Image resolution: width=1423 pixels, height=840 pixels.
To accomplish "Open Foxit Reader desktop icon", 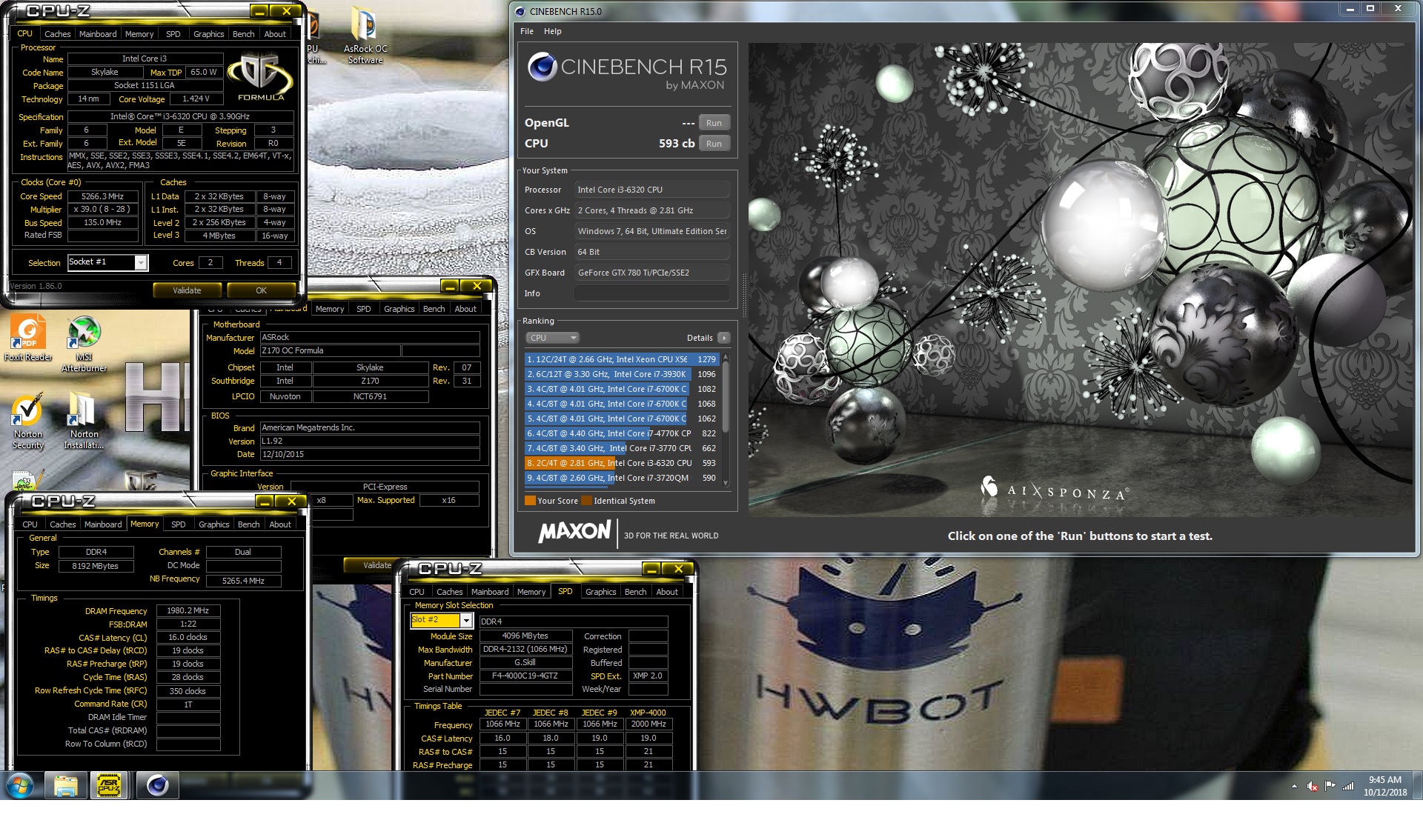I will click(28, 339).
